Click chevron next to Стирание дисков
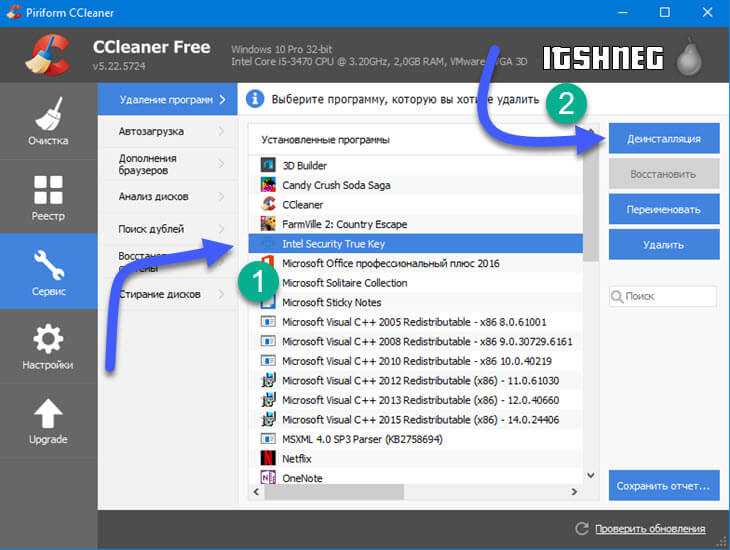The image size is (730, 550). pos(221,294)
